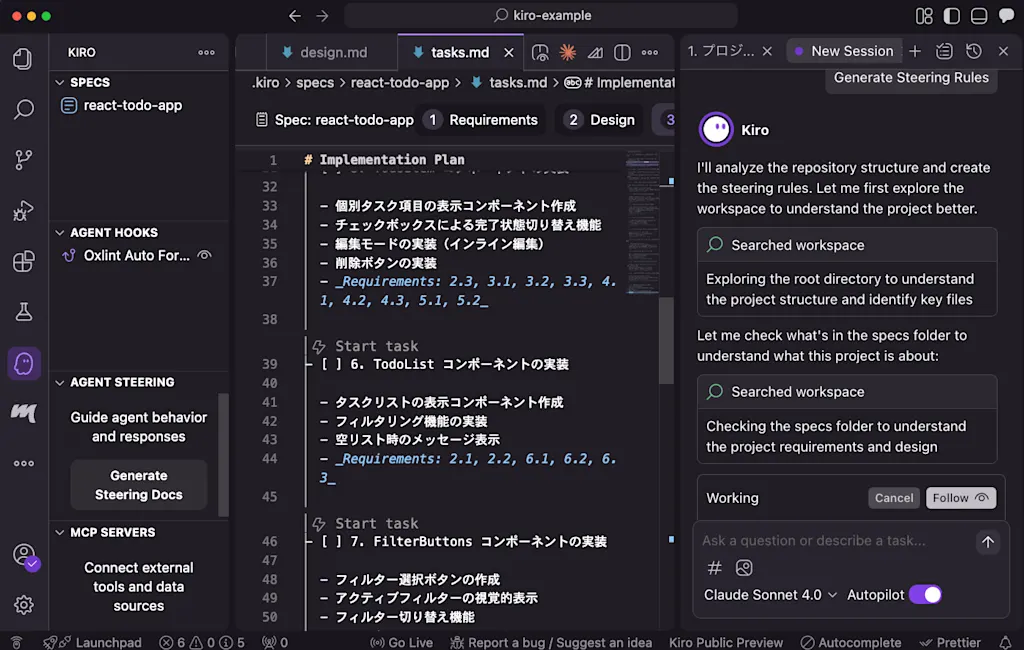Select the Kiro ghost icon in activity bar
The height and width of the screenshot is (650, 1024).
click(24, 363)
